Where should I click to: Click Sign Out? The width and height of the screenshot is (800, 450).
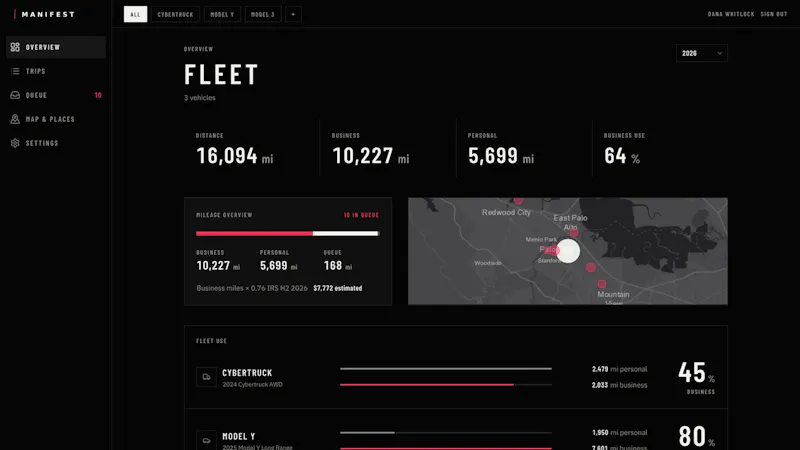click(773, 14)
